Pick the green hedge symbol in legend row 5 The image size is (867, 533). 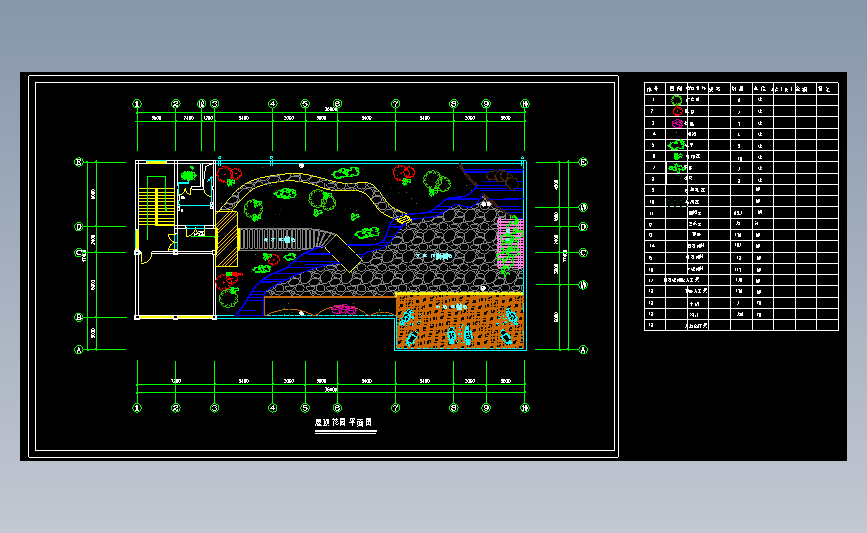677,145
